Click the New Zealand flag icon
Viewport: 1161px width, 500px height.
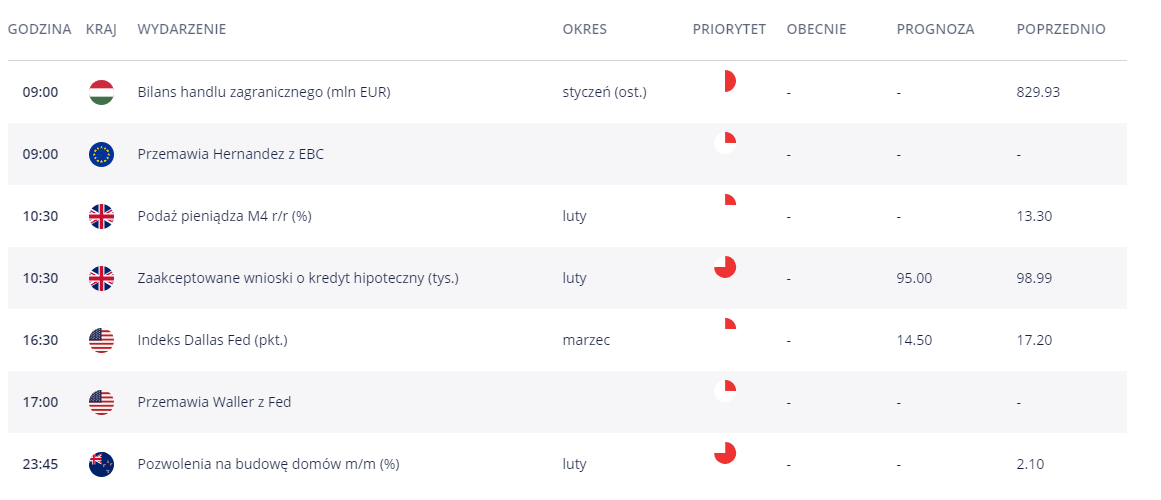click(x=101, y=464)
